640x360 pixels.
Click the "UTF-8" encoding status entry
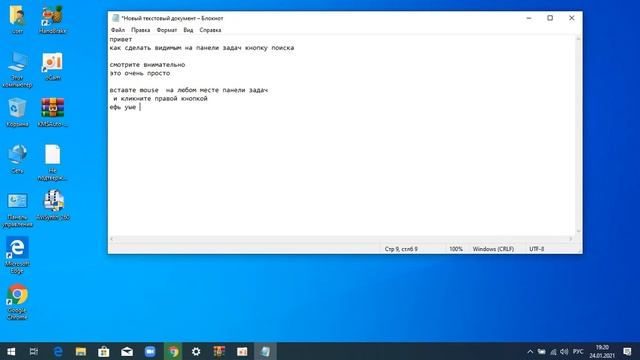click(536, 249)
